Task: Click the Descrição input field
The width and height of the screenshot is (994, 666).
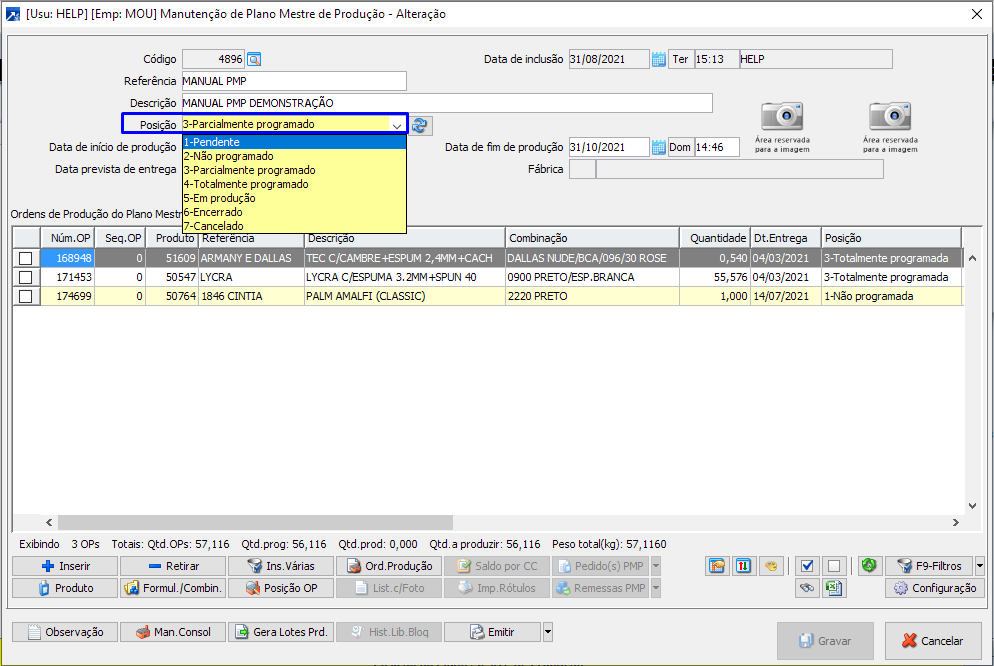Action: coord(447,103)
